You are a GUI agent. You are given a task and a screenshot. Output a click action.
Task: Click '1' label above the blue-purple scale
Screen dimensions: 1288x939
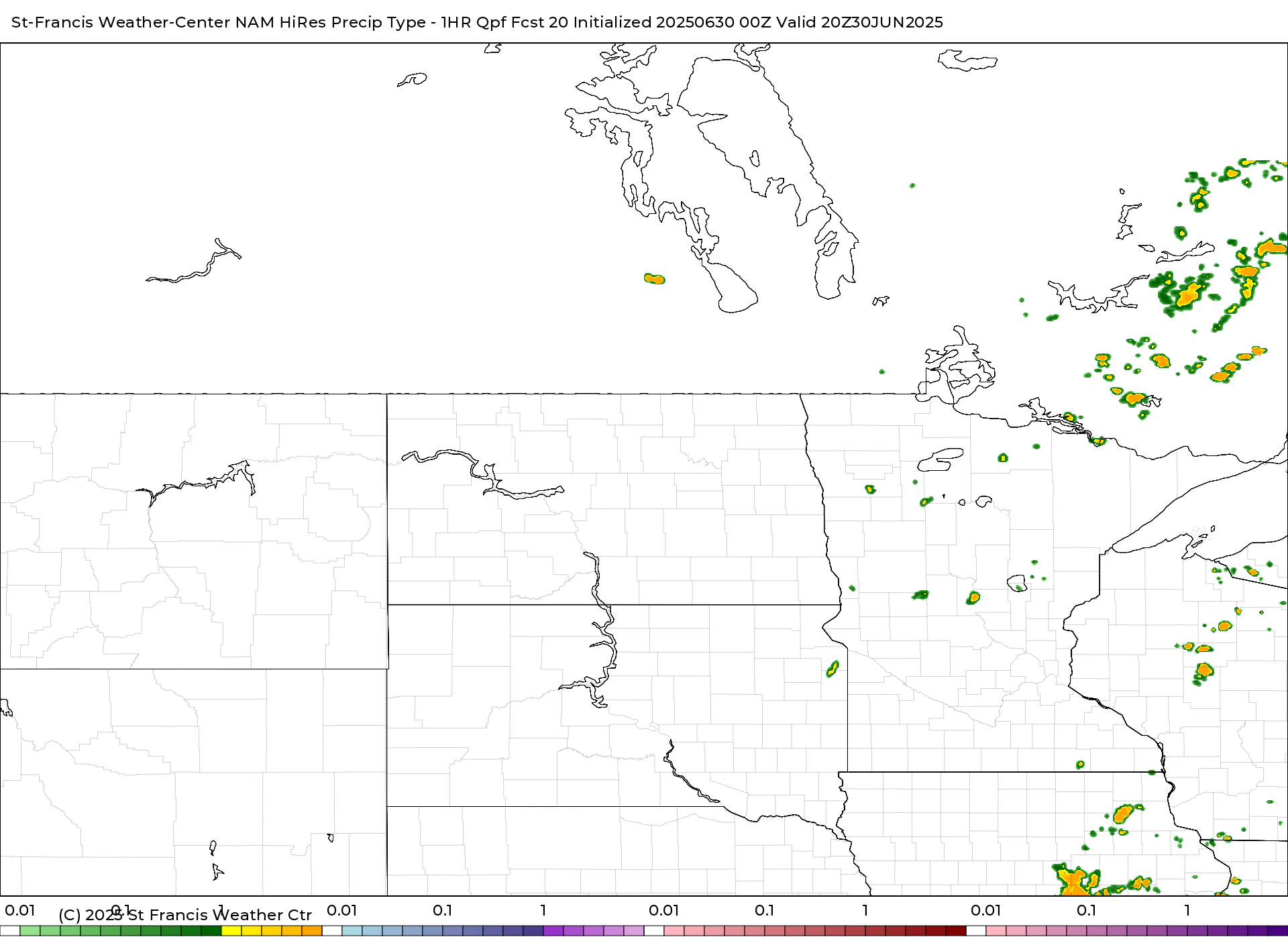pos(543,911)
